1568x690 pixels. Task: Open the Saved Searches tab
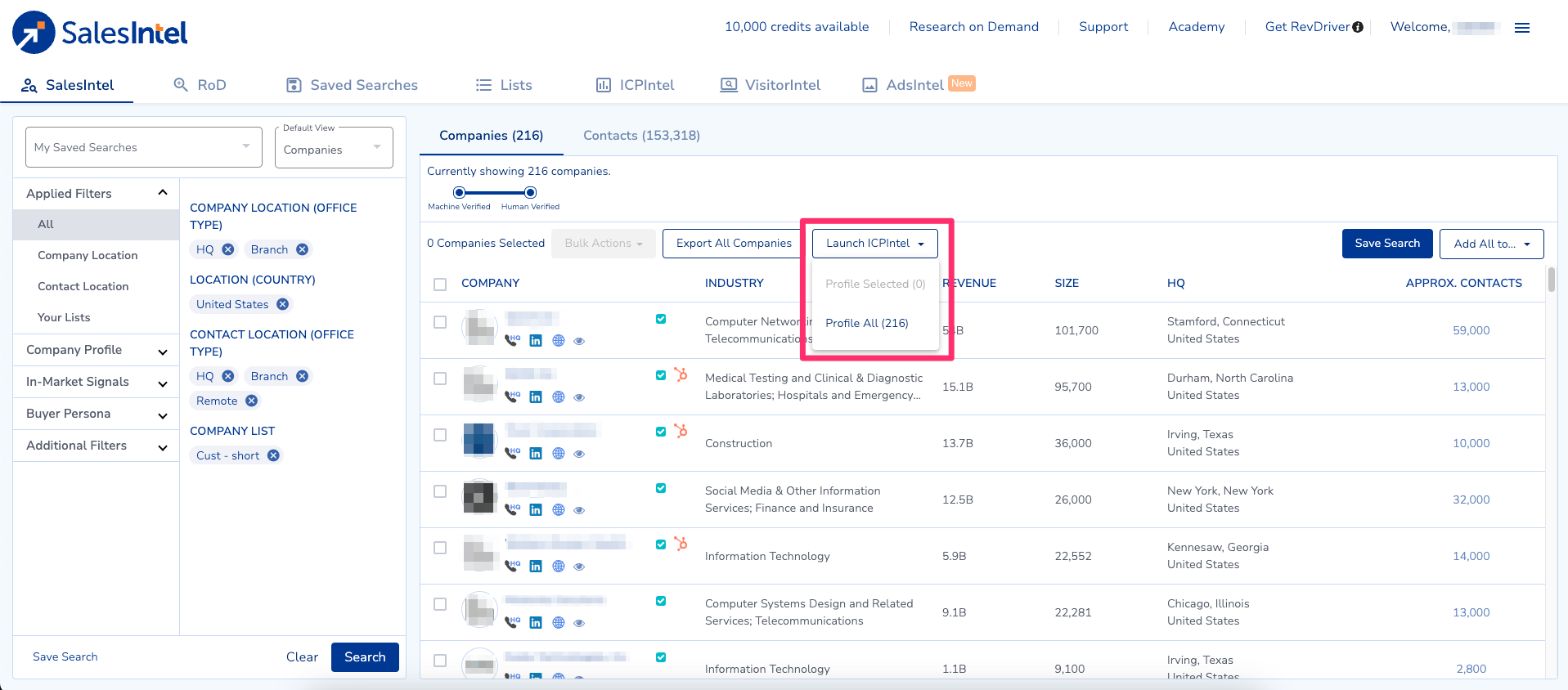point(352,85)
